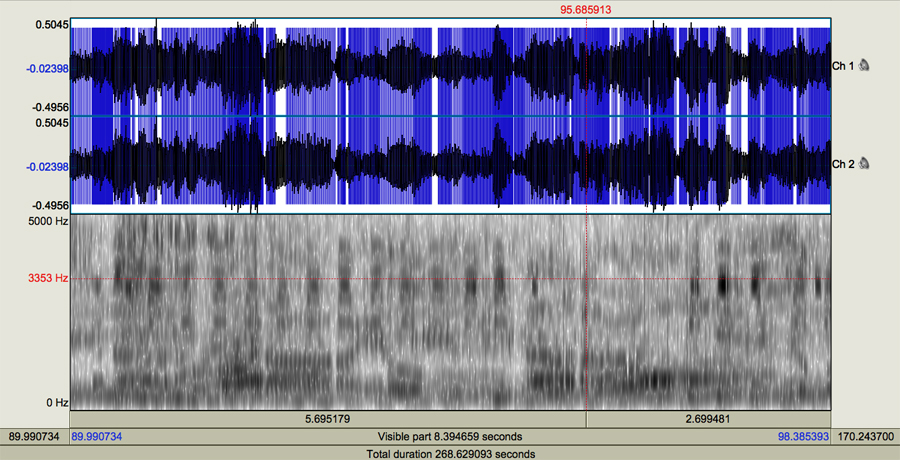
Task: Click the blue window start time 89.990734
Action: click(x=98, y=437)
